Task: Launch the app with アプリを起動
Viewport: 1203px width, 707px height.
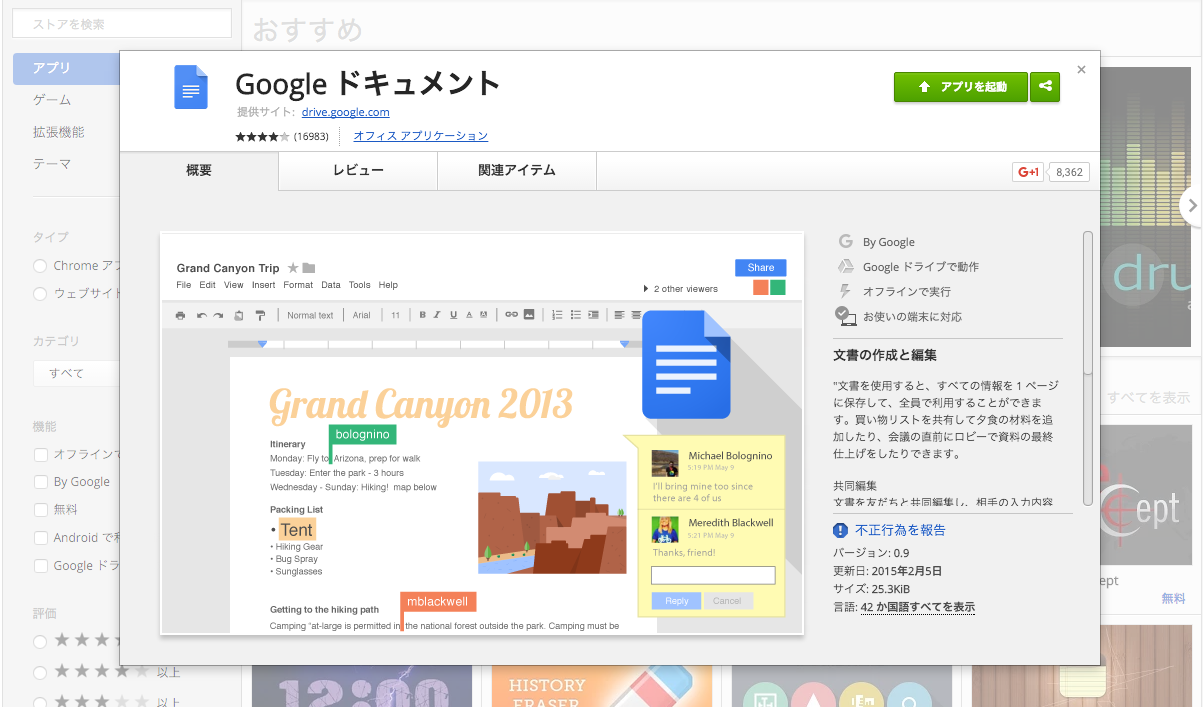Action: (x=961, y=87)
